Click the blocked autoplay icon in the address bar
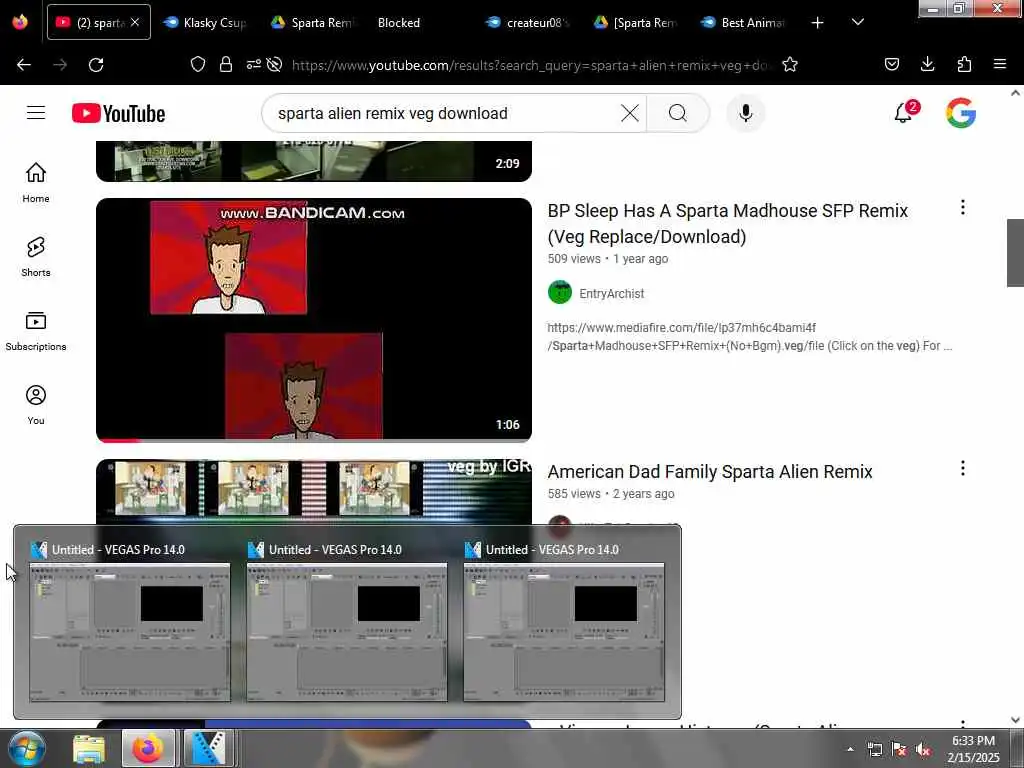Viewport: 1024px width, 768px height. [274, 65]
